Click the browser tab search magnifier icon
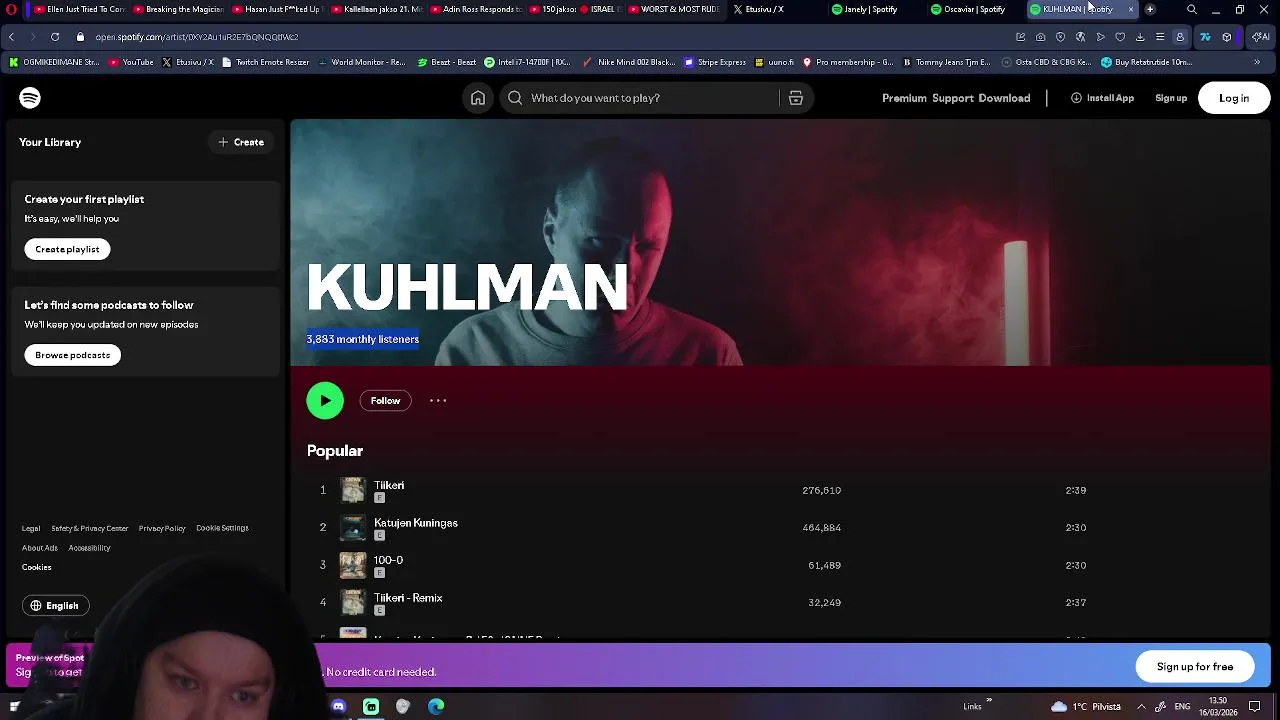Screen dimensions: 1280x720 click(1192, 9)
